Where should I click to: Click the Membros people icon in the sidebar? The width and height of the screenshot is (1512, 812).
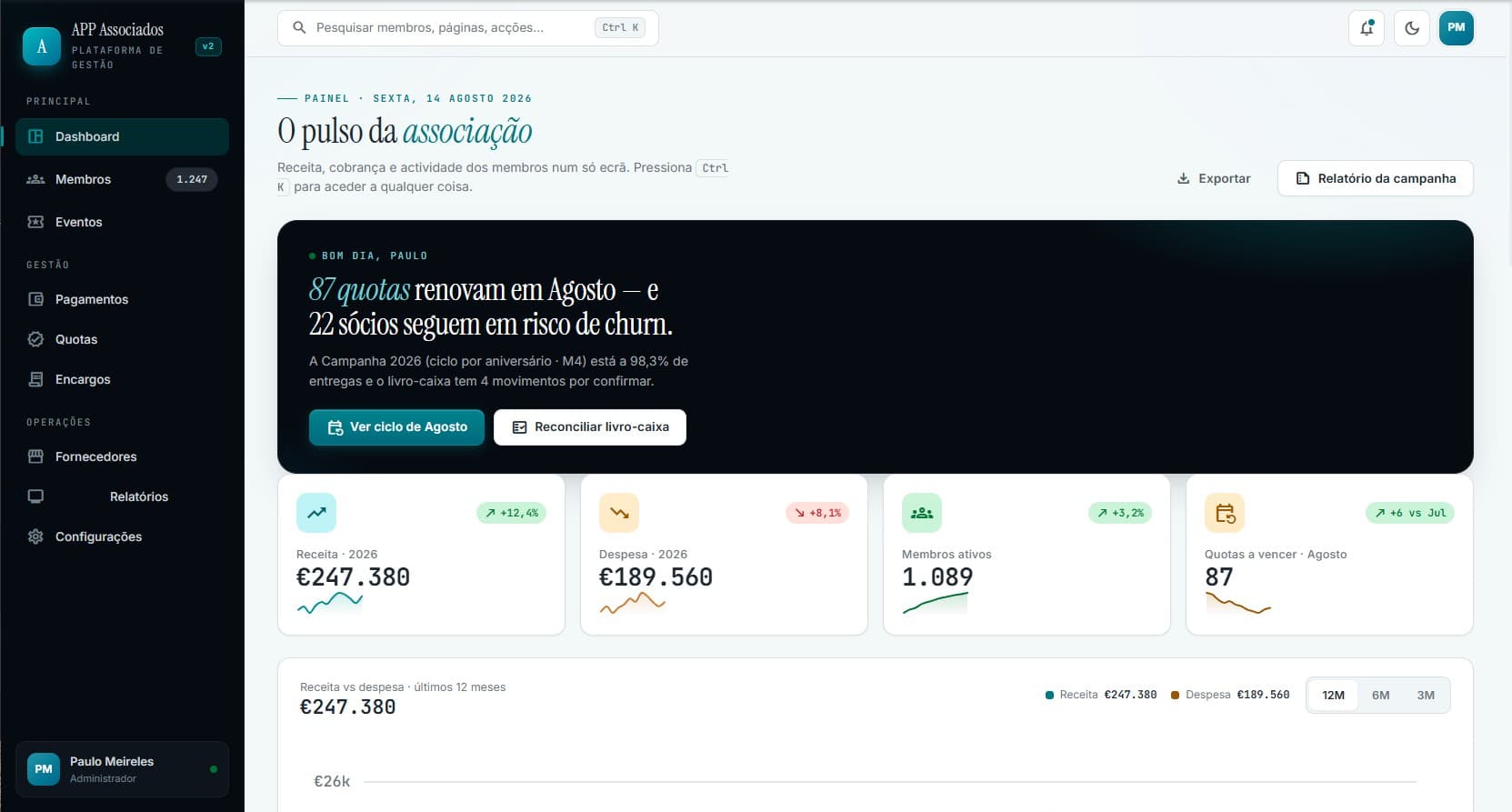point(35,179)
